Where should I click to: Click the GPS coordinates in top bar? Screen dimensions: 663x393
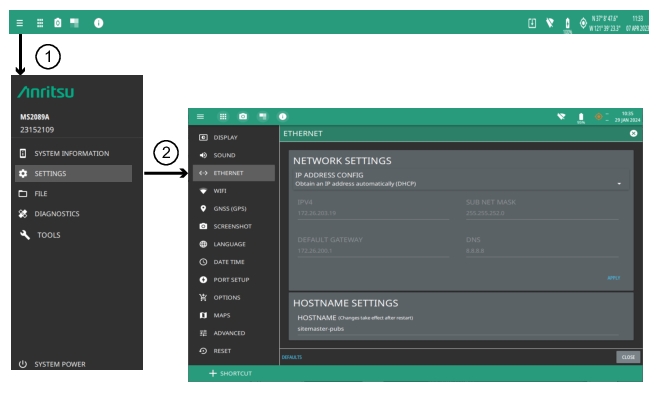coord(605,23)
